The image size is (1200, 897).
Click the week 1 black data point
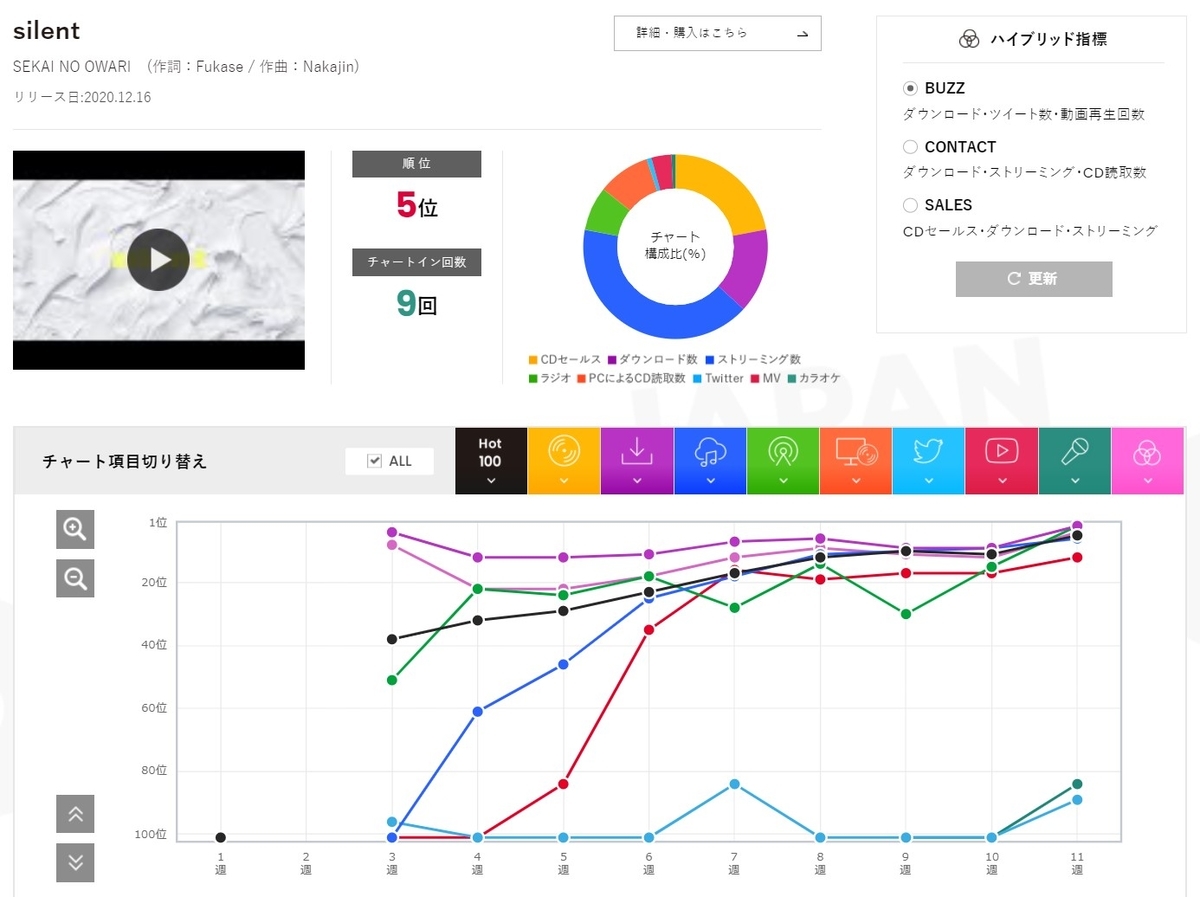221,838
